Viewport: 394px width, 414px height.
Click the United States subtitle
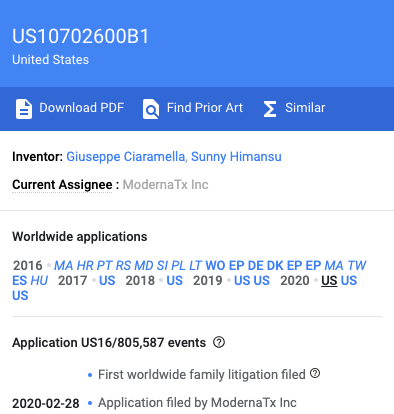pyautogui.click(x=51, y=60)
